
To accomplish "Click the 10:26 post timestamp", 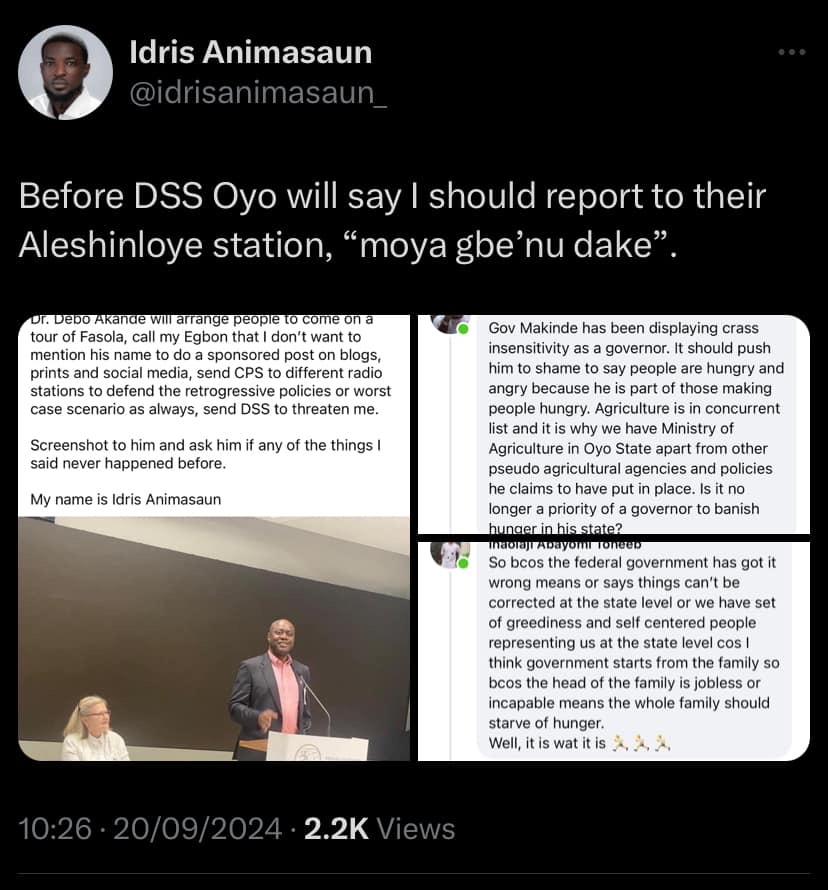I will click(x=55, y=829).
